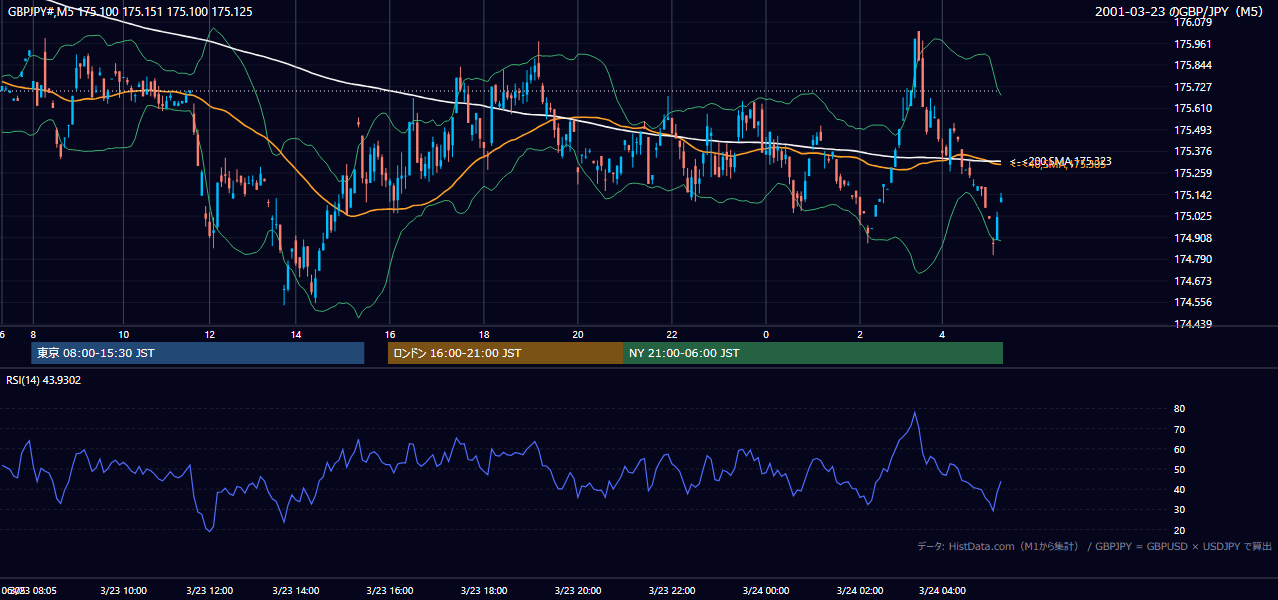The width and height of the screenshot is (1278, 600).
Task: Click the RSI scale level 80
Action: pos(1180,409)
